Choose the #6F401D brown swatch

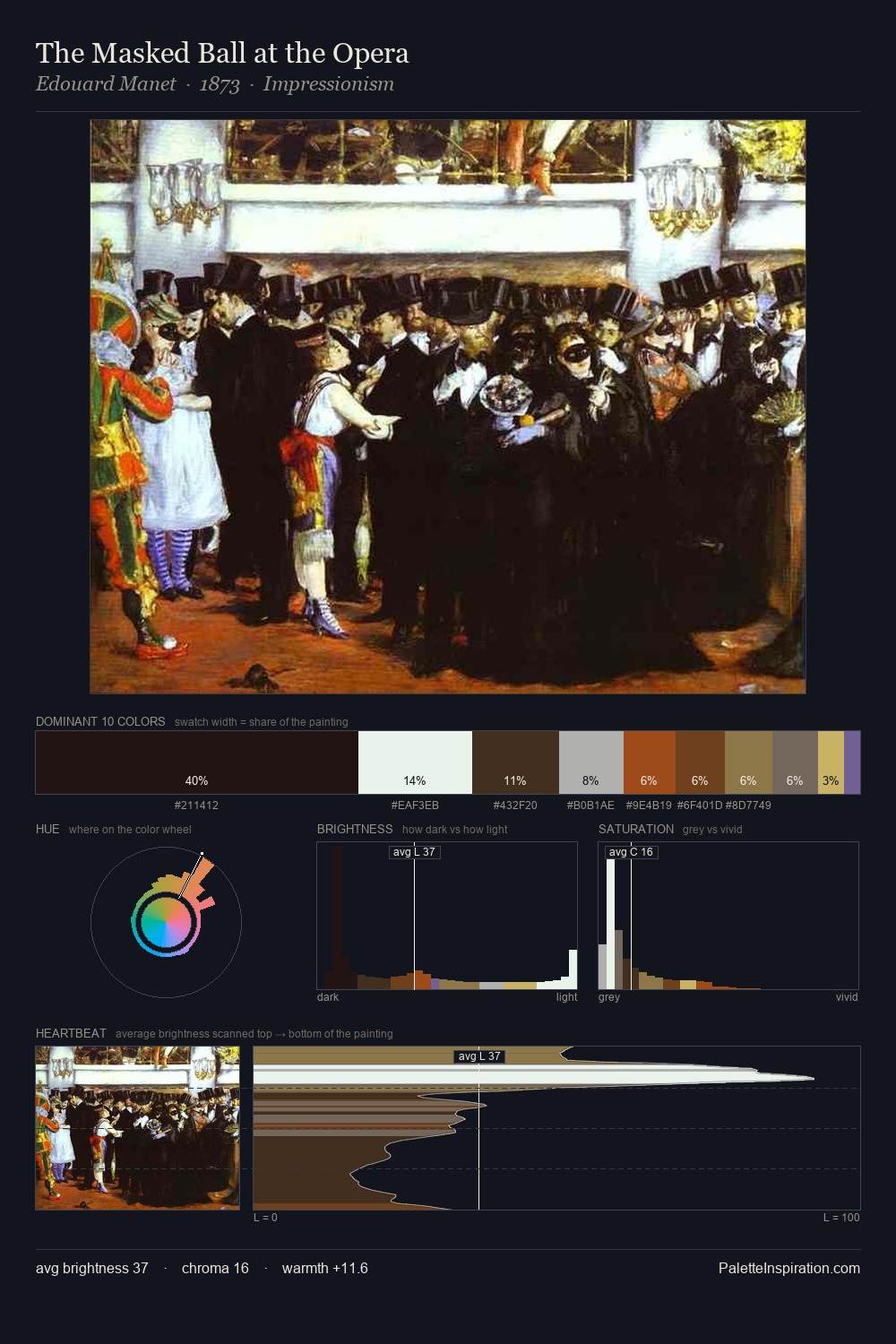(x=700, y=762)
